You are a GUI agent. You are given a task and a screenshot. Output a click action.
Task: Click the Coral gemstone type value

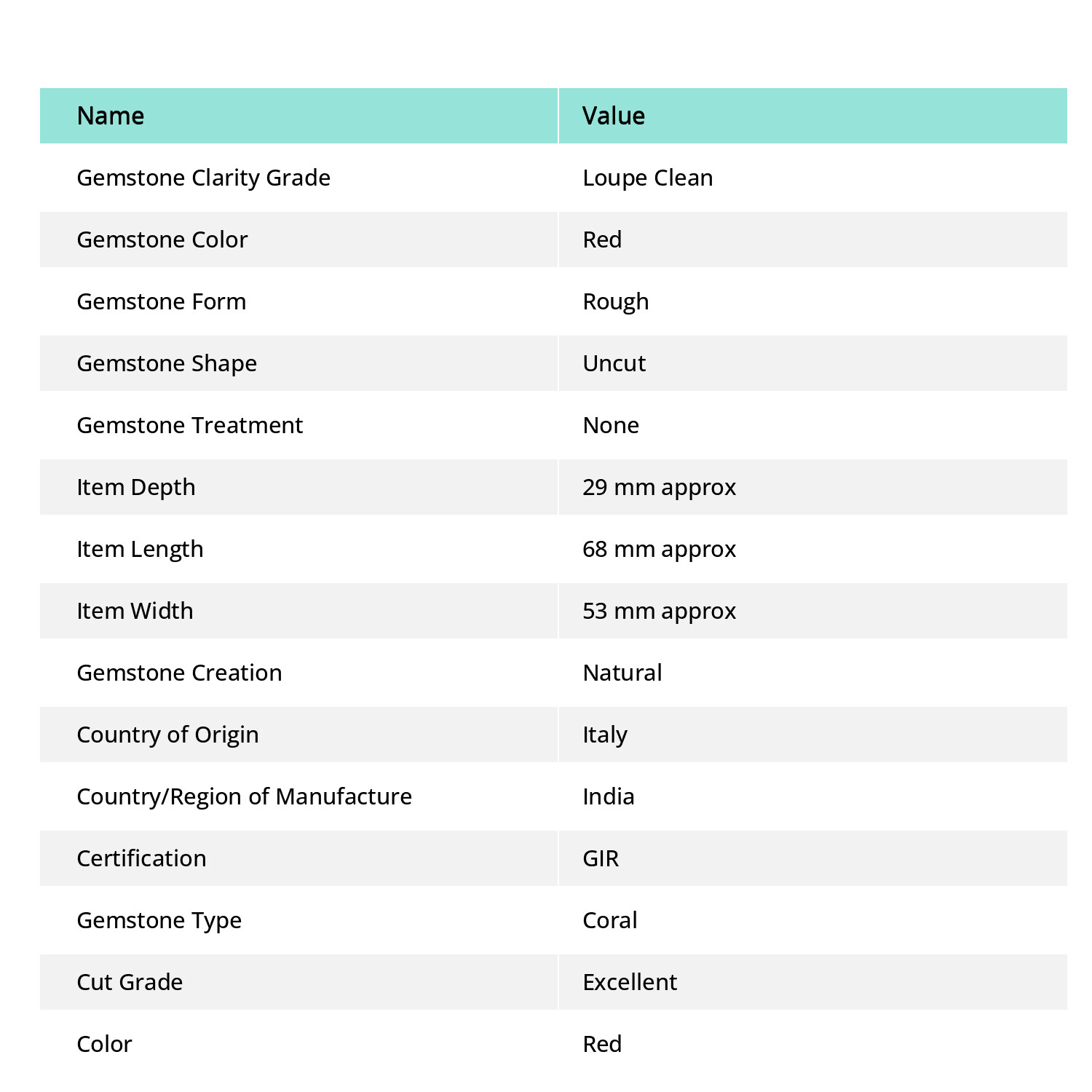pos(610,920)
